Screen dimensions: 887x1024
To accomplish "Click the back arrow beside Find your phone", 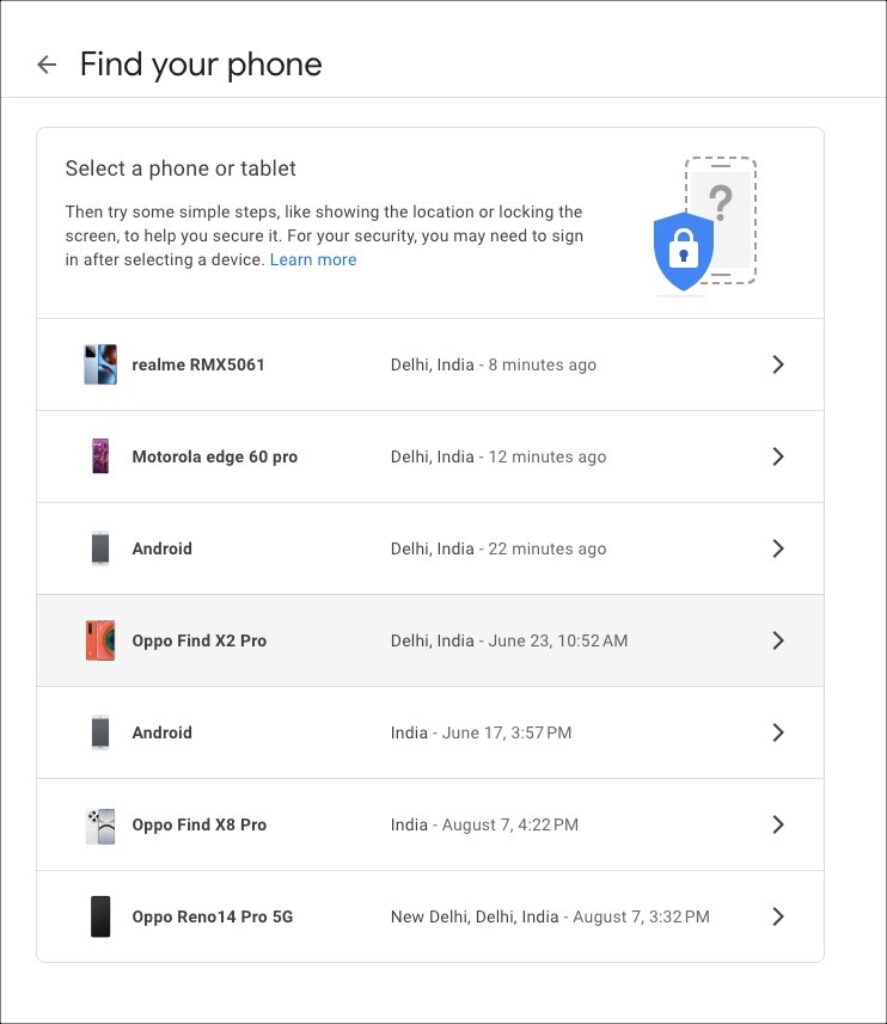I will (47, 65).
